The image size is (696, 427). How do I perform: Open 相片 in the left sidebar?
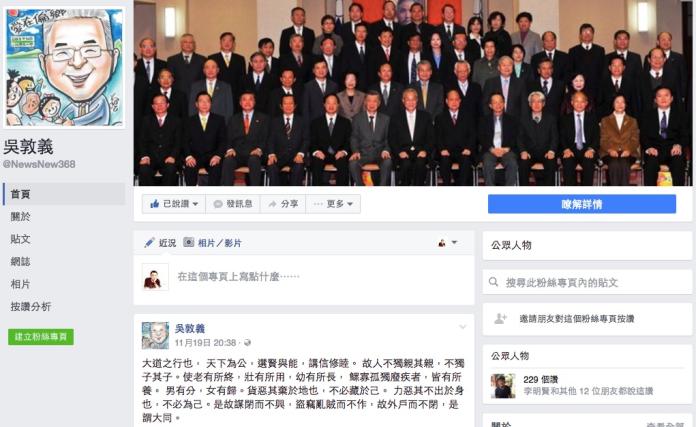pyautogui.click(x=20, y=284)
